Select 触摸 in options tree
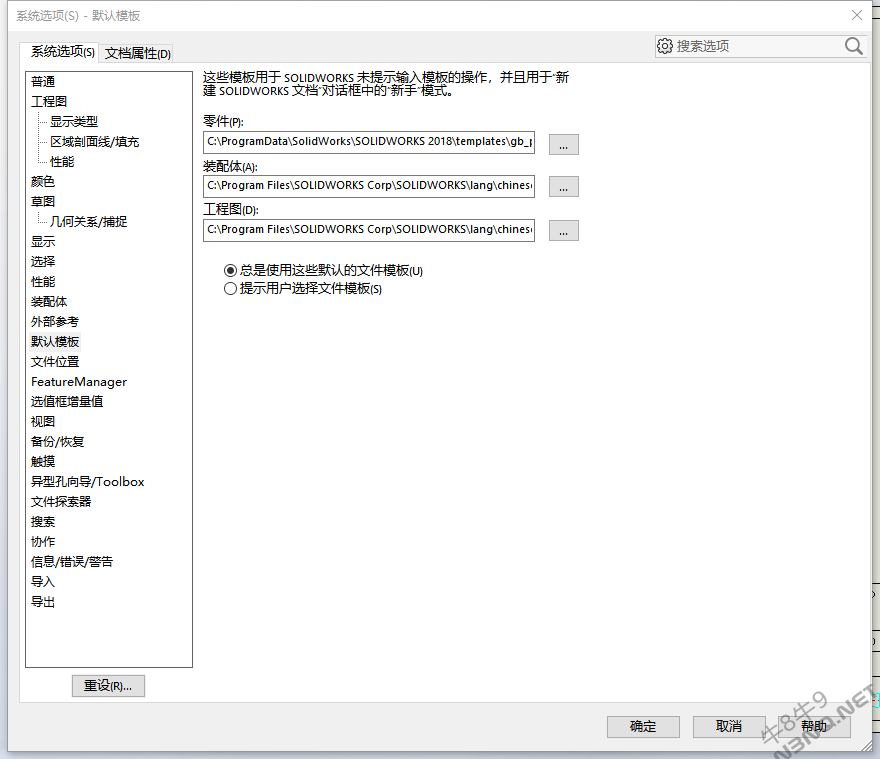Image resolution: width=880 pixels, height=759 pixels. click(x=43, y=461)
